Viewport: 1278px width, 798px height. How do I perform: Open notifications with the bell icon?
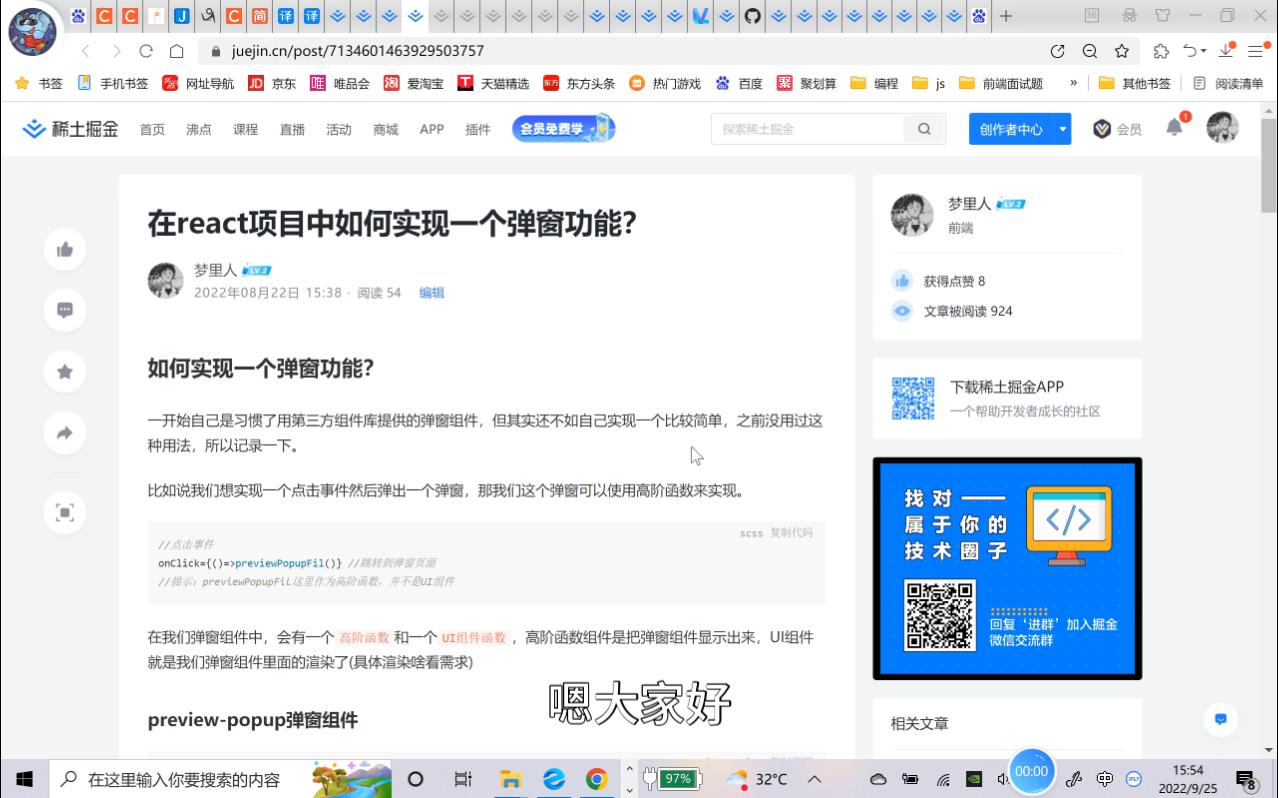1172,128
